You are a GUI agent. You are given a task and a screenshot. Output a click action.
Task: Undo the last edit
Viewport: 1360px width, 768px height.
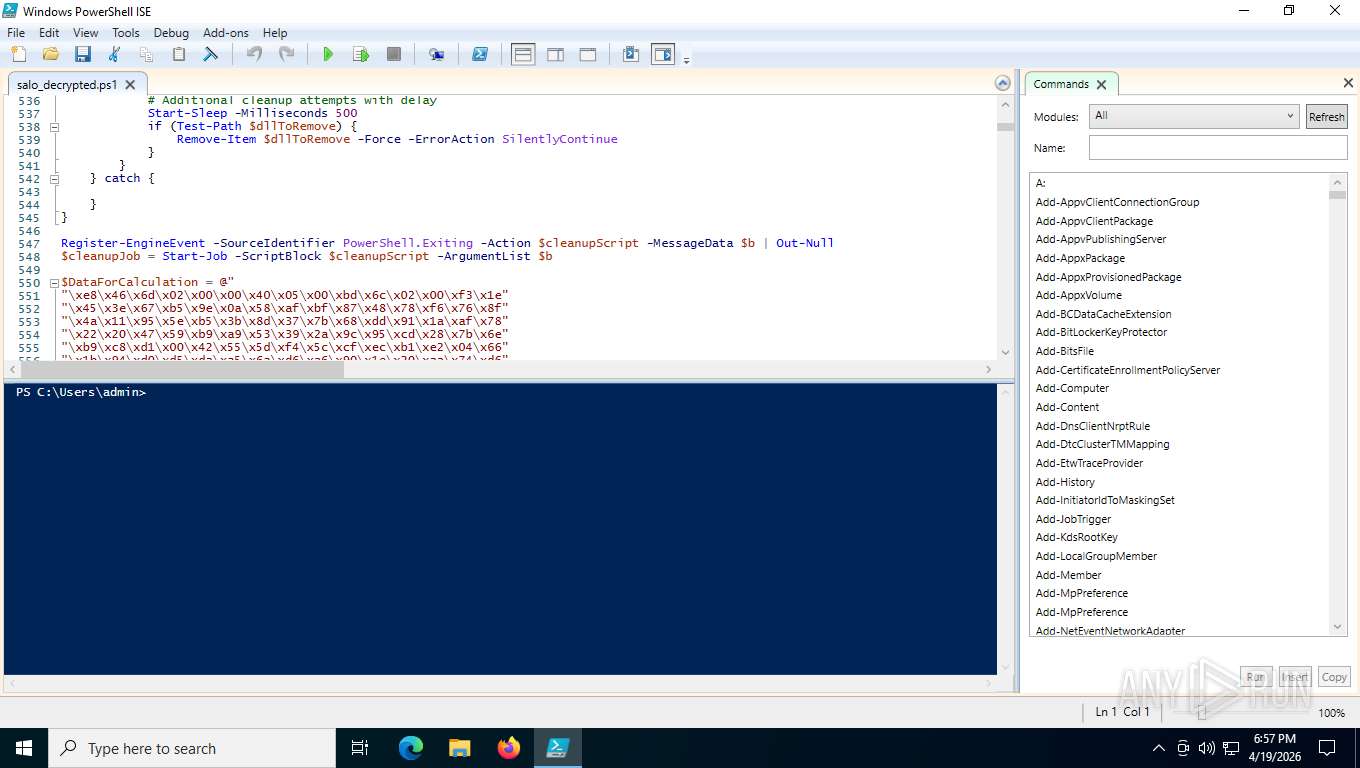254,54
